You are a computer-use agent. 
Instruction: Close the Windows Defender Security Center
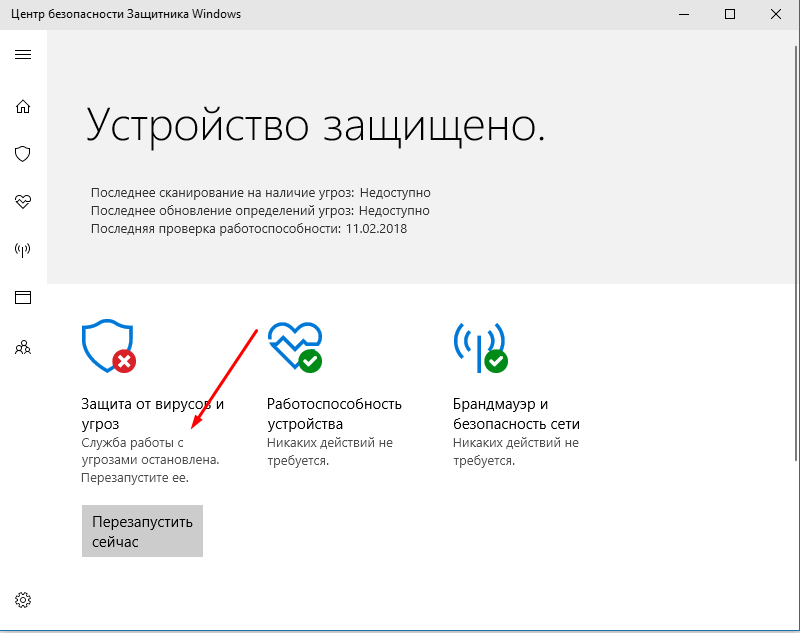point(776,14)
